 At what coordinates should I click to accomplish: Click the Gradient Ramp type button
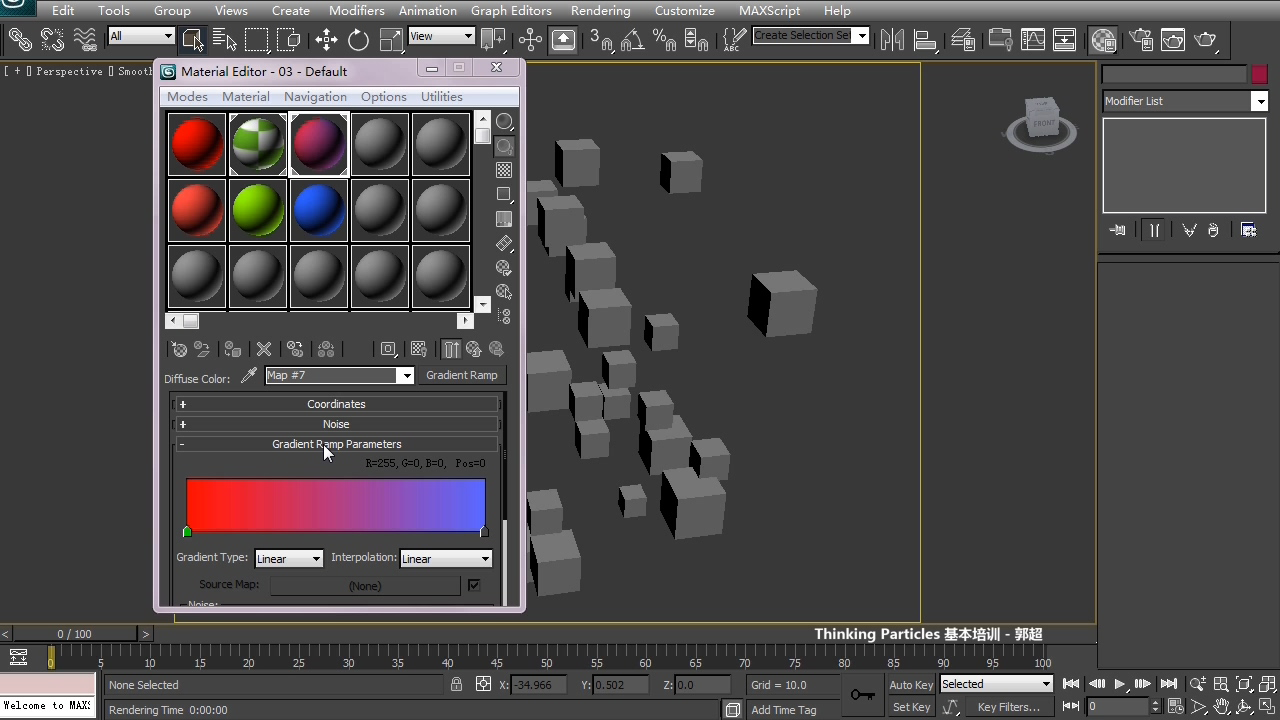[x=461, y=375]
